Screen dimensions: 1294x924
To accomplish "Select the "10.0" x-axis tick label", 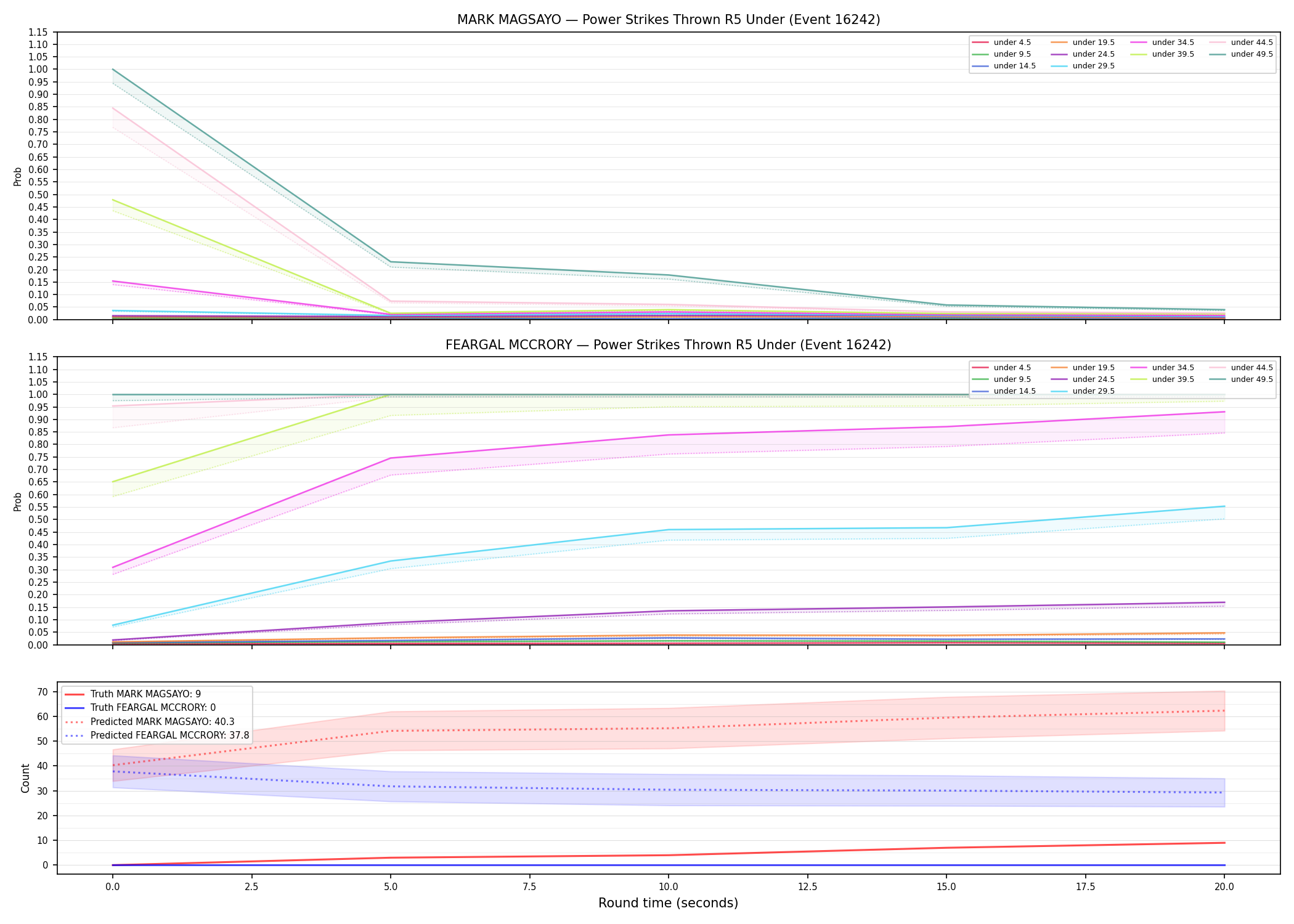I will tap(668, 887).
